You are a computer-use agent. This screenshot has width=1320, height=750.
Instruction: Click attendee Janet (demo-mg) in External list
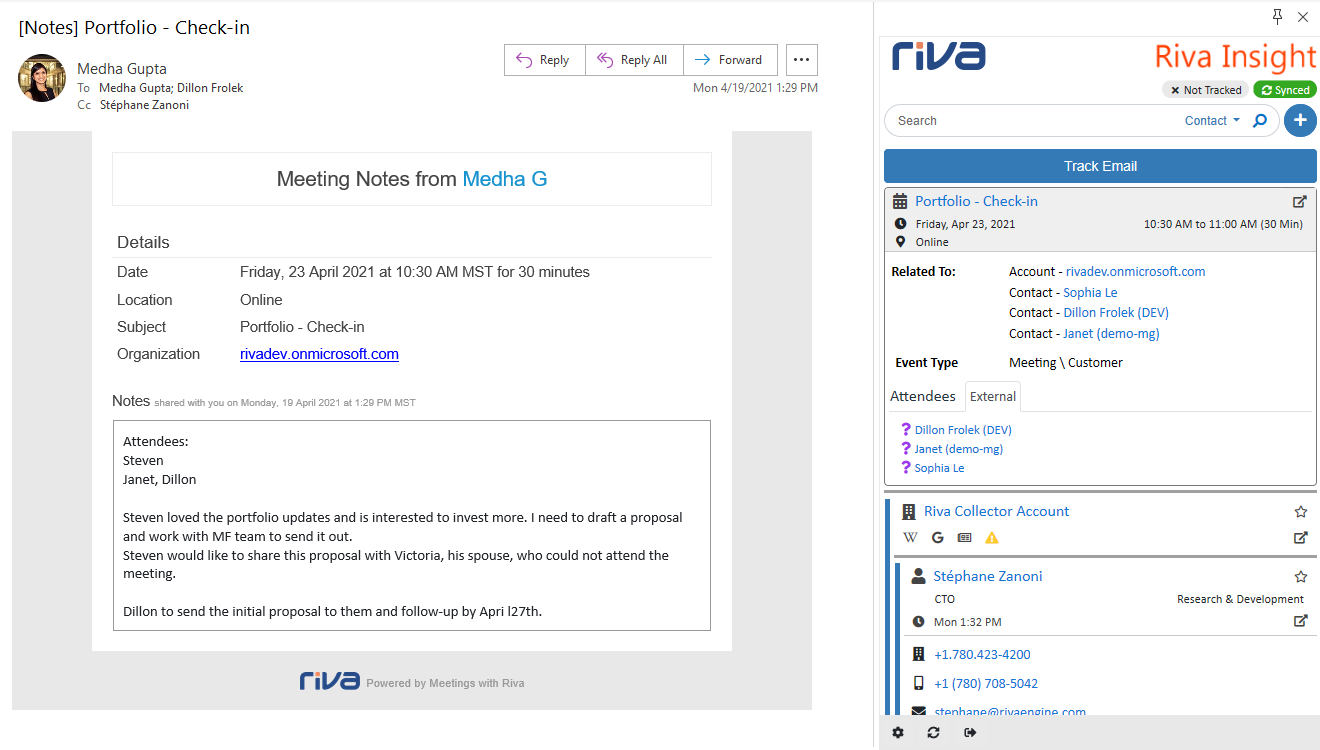(x=959, y=449)
